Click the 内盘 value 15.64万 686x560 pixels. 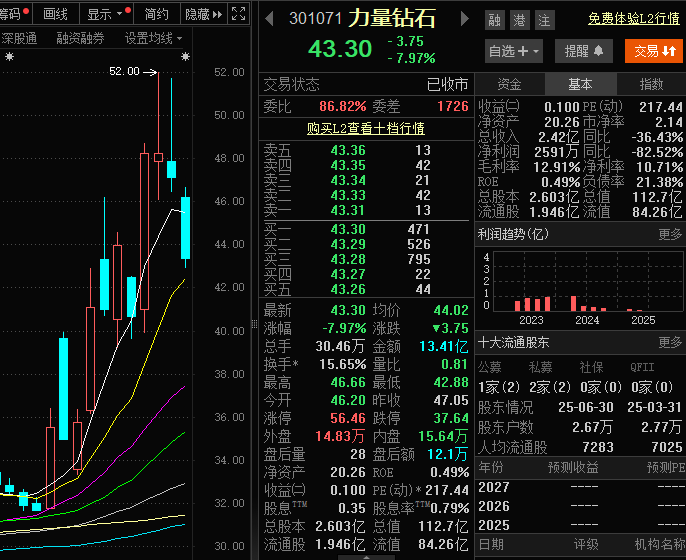(x=443, y=436)
